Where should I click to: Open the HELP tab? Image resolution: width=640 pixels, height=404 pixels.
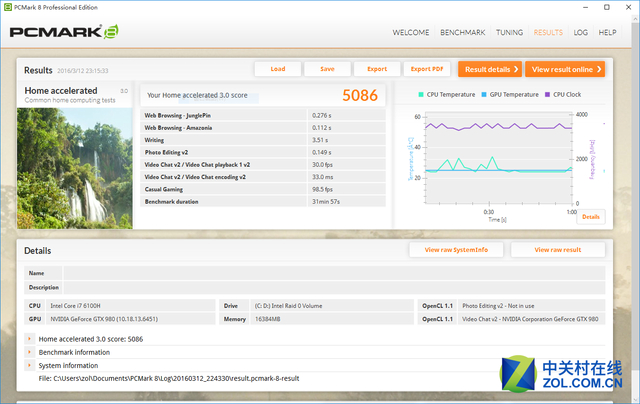tap(607, 32)
